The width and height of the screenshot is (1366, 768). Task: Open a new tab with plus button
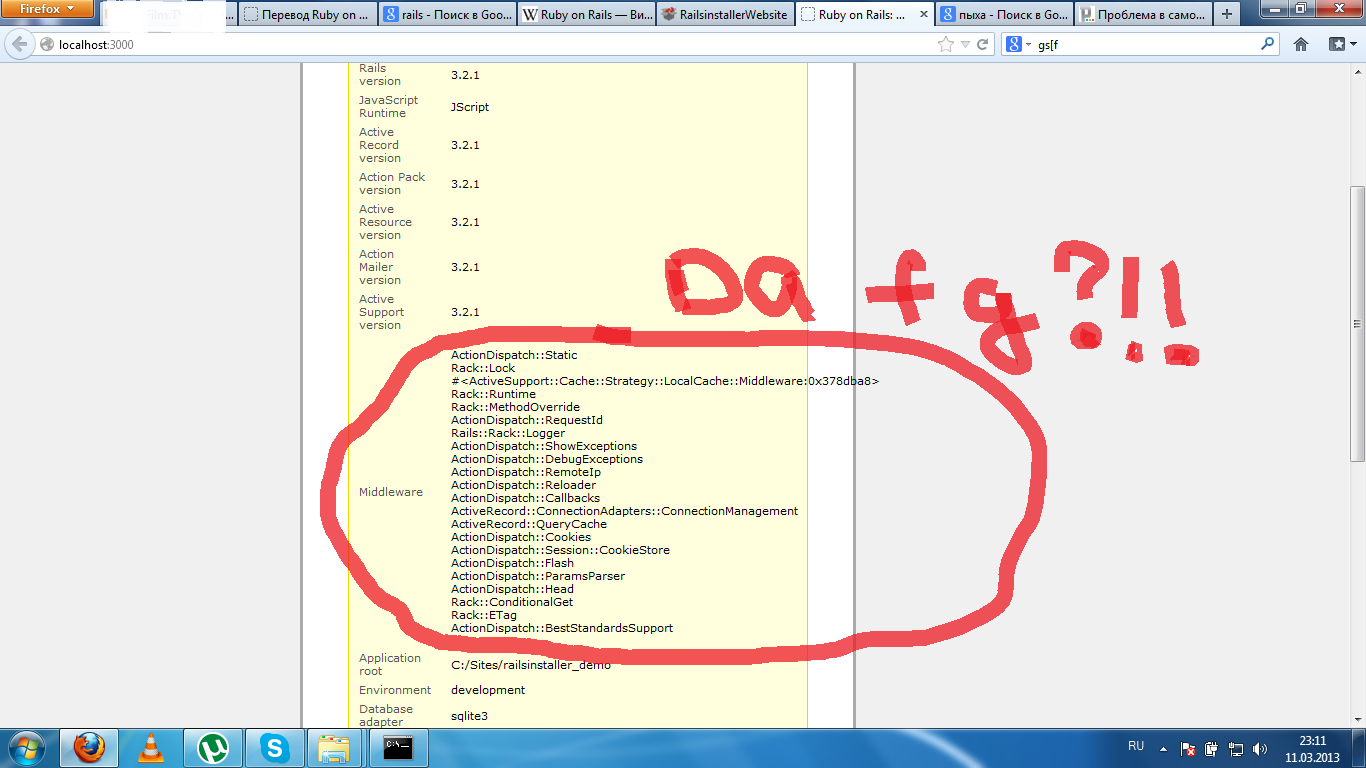(1227, 15)
